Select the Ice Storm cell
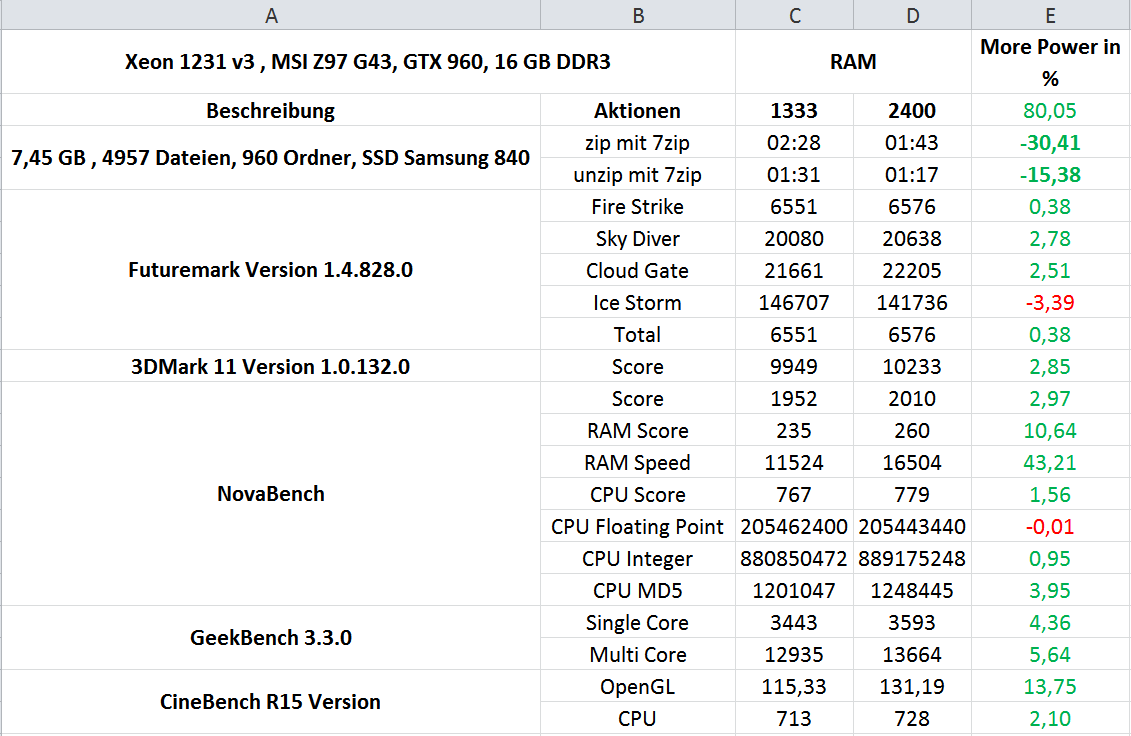 638,302
